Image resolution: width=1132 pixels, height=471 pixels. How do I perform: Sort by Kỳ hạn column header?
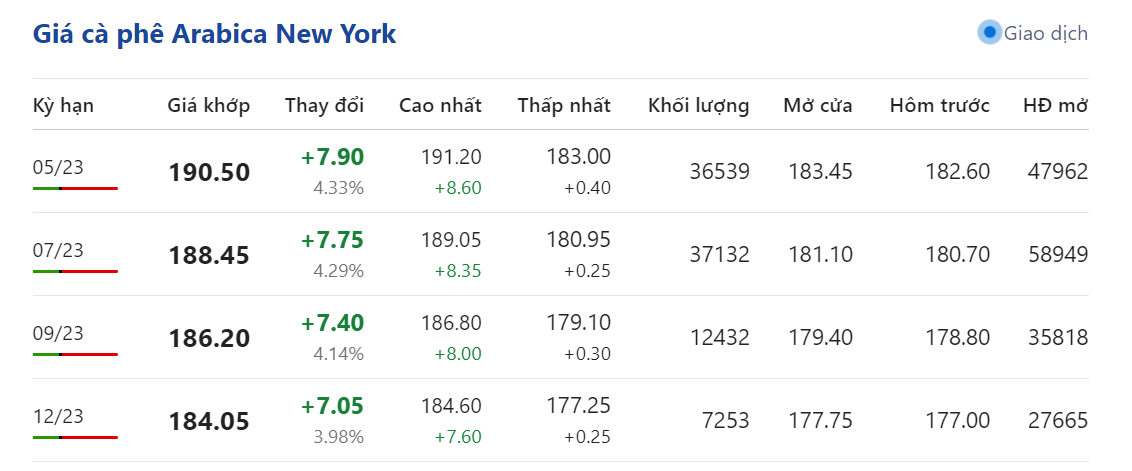63,106
